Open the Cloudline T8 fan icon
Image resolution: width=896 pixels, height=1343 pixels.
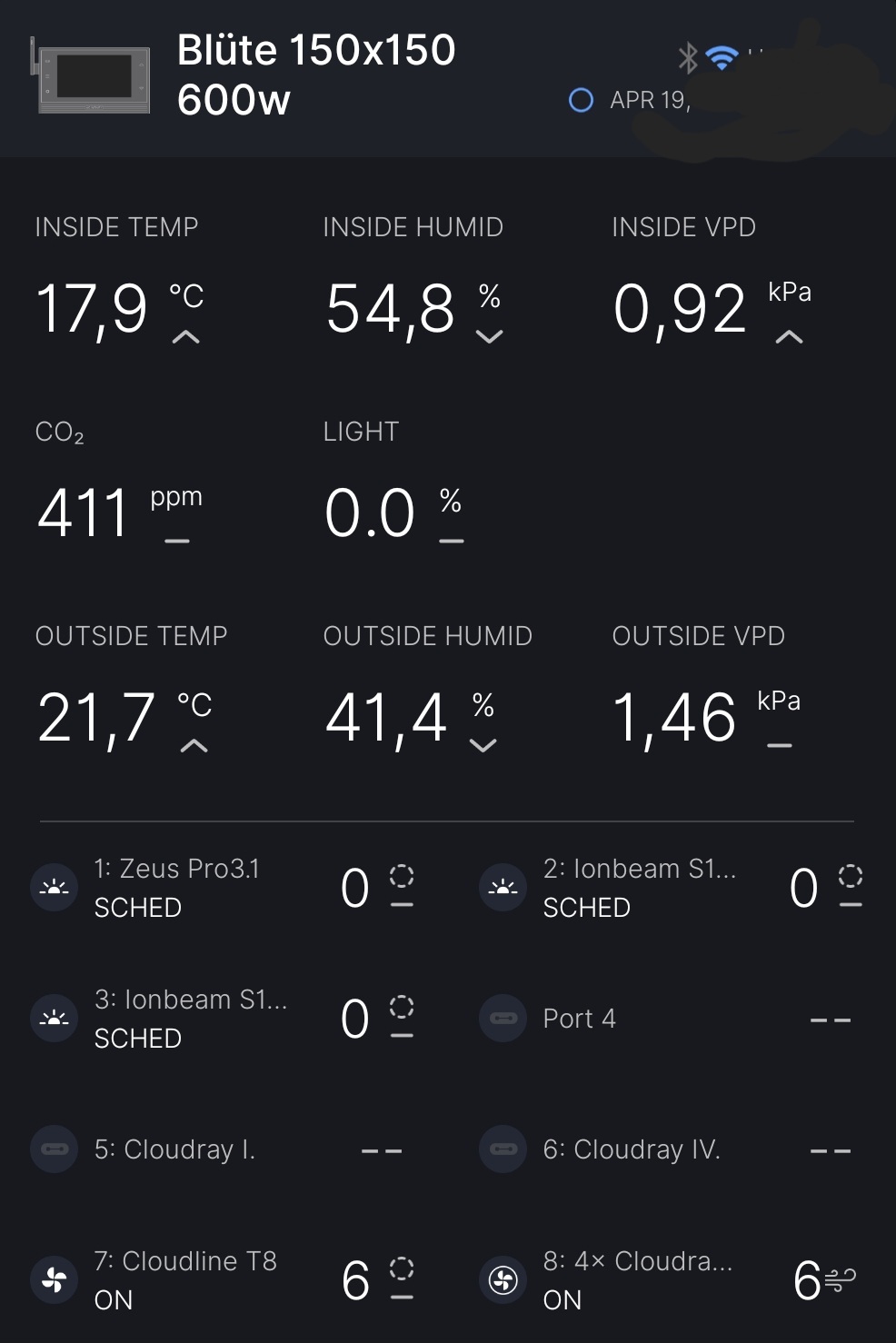(54, 1280)
